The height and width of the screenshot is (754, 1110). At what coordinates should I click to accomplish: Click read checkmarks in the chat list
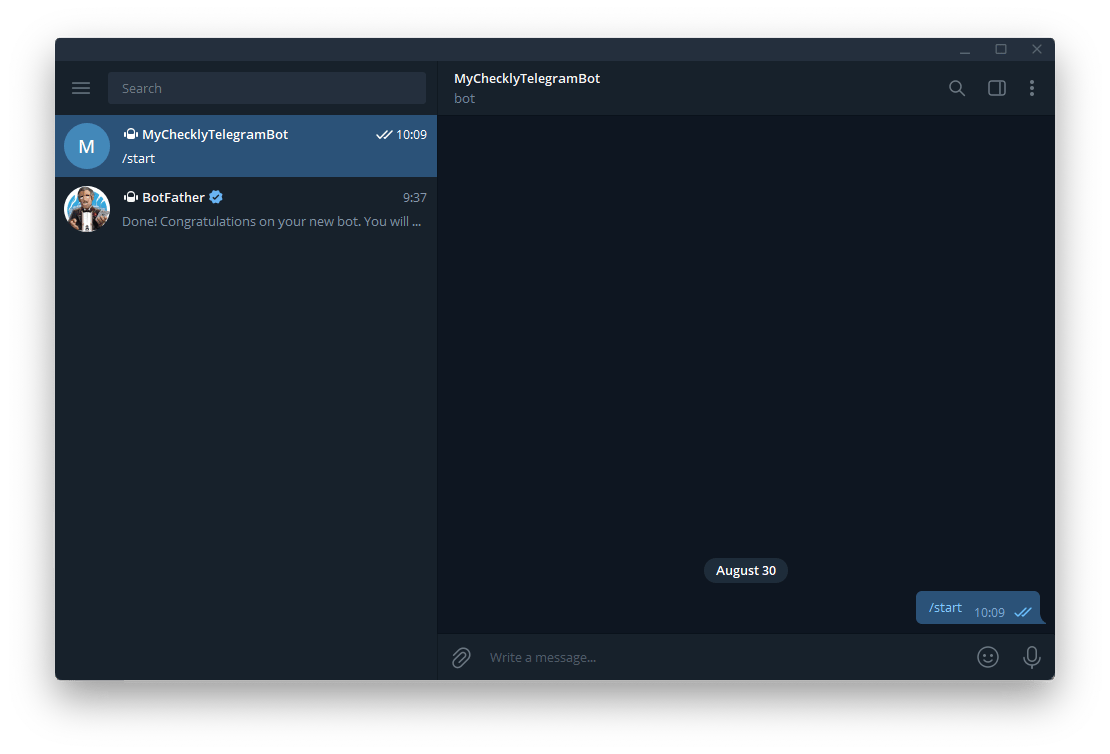(384, 135)
